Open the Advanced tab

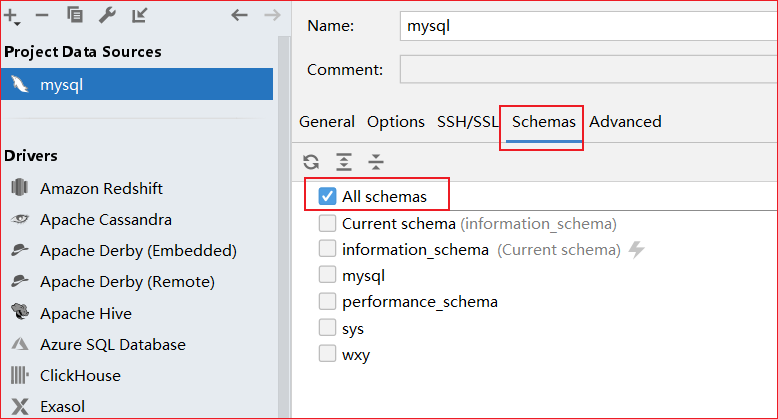(625, 122)
